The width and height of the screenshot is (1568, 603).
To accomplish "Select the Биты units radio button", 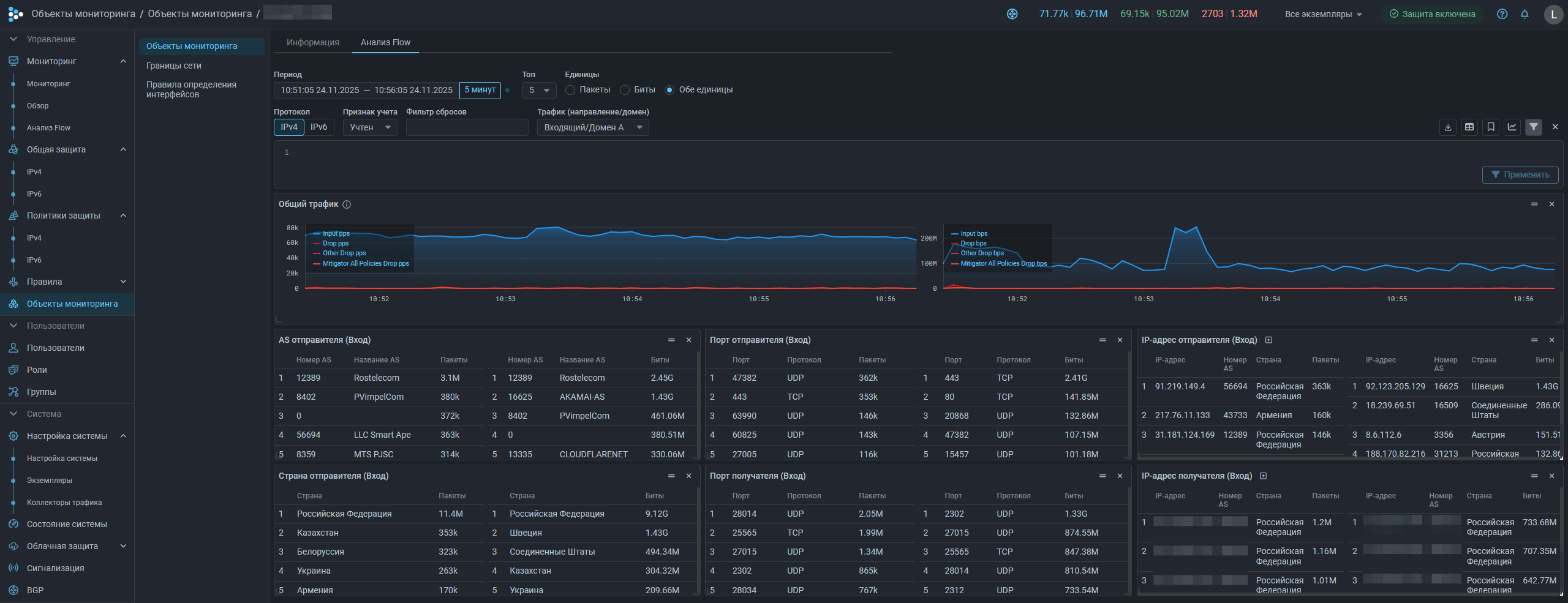I will coord(625,90).
